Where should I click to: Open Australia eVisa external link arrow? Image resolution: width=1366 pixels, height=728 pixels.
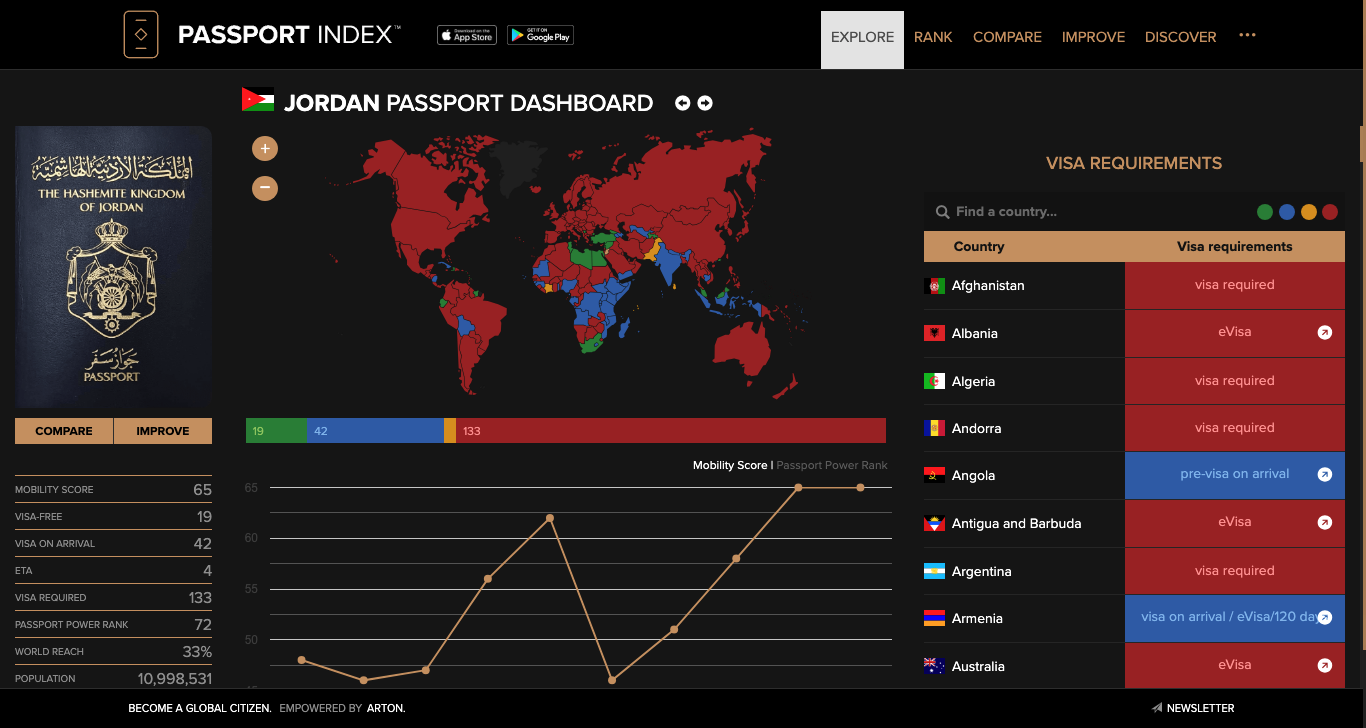(1325, 665)
